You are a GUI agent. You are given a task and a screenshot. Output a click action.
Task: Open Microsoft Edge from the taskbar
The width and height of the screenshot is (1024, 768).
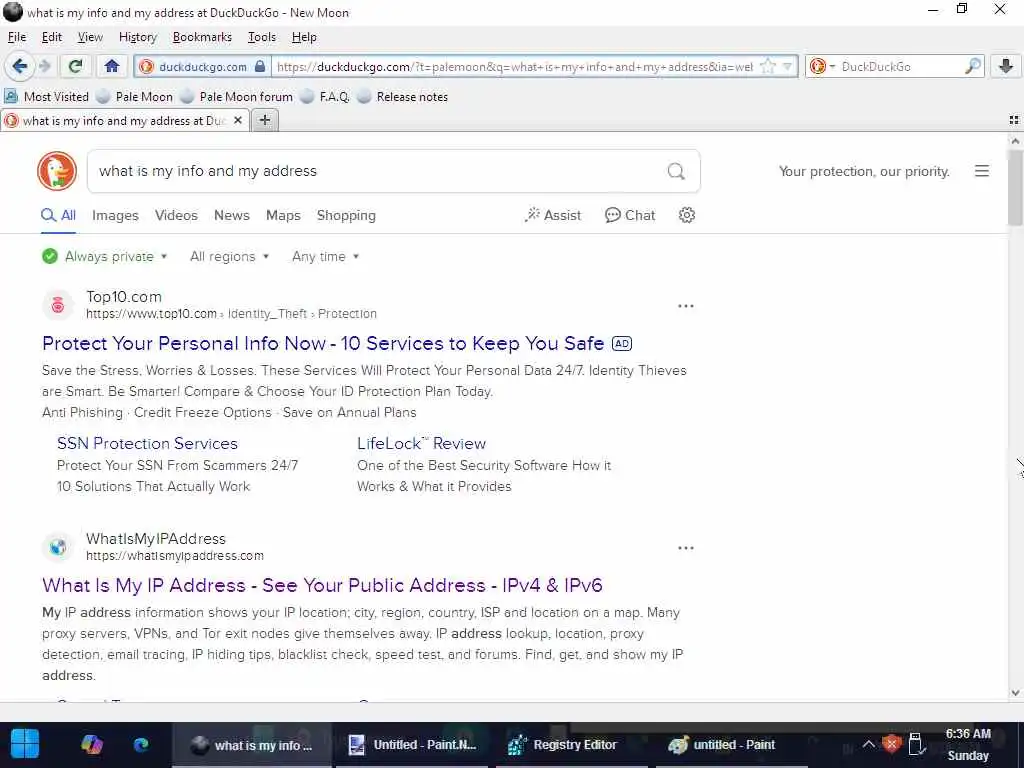pos(140,744)
